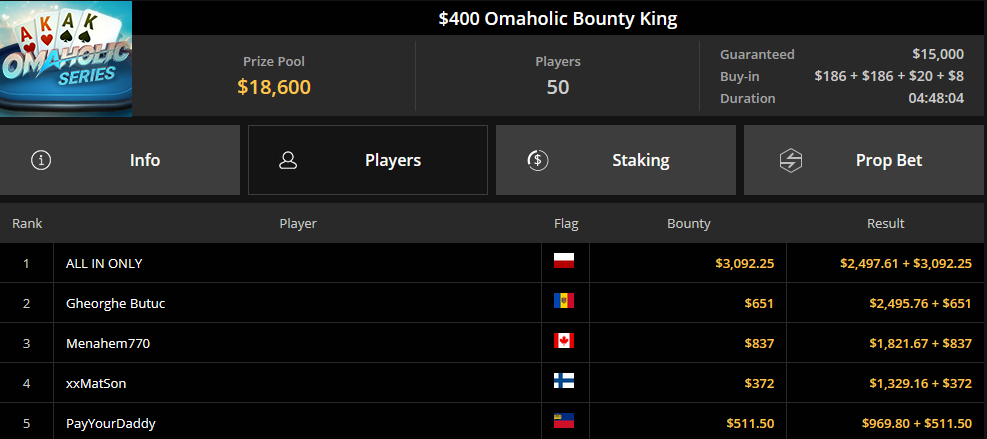
Task: Open the Omaholic Series logo thumbnail
Action: point(66,59)
